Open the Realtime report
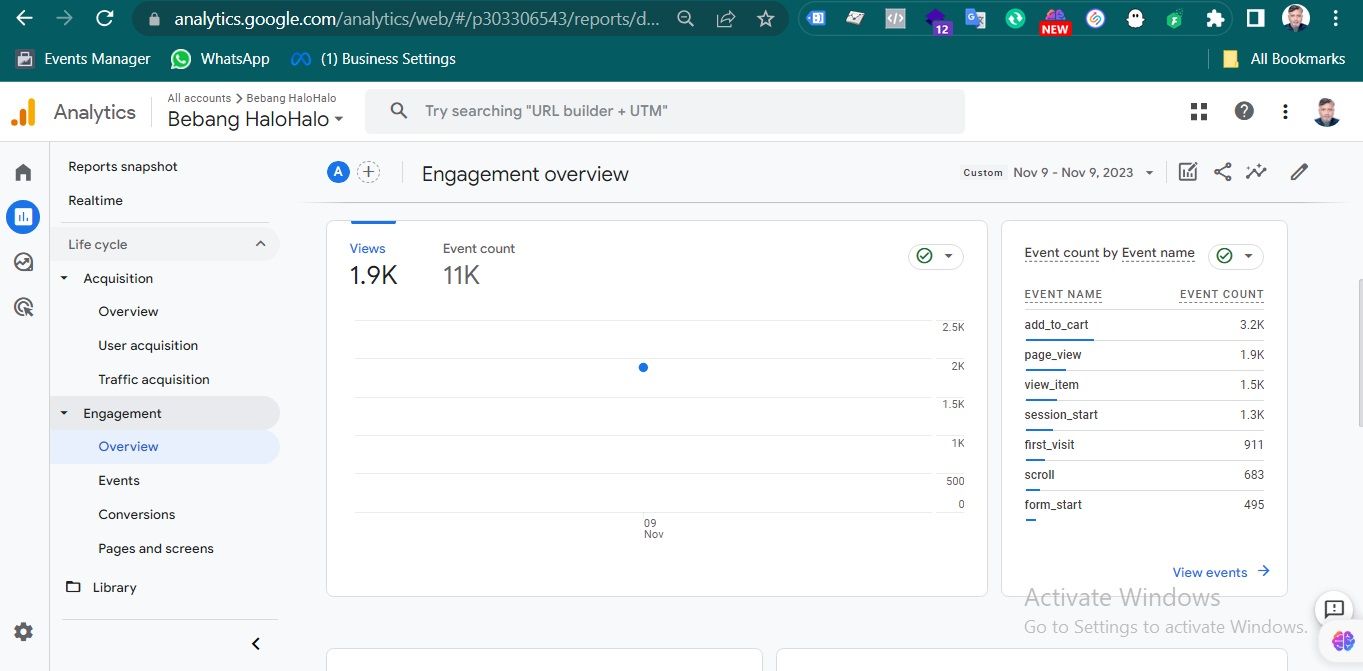Image resolution: width=1363 pixels, height=671 pixels. pos(95,200)
